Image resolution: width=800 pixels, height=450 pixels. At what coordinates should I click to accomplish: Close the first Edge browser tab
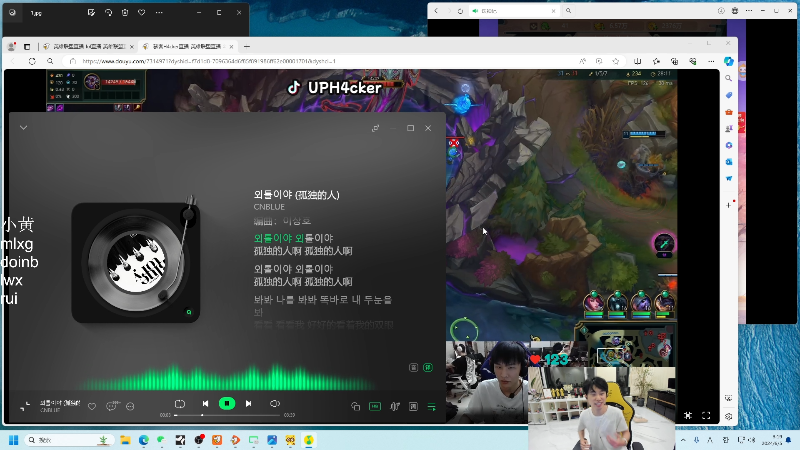(x=132, y=46)
